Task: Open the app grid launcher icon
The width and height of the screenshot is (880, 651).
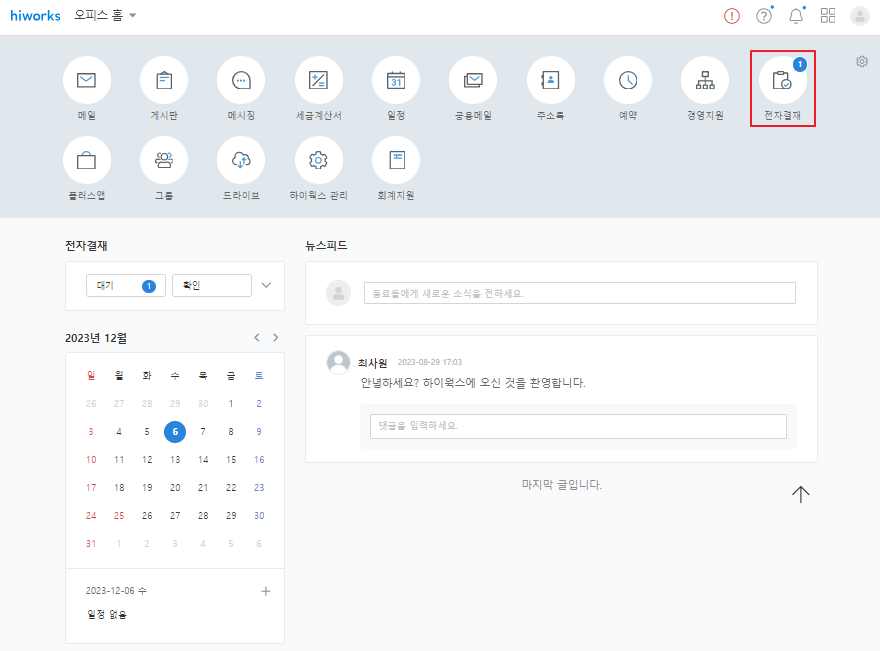Action: (x=828, y=16)
